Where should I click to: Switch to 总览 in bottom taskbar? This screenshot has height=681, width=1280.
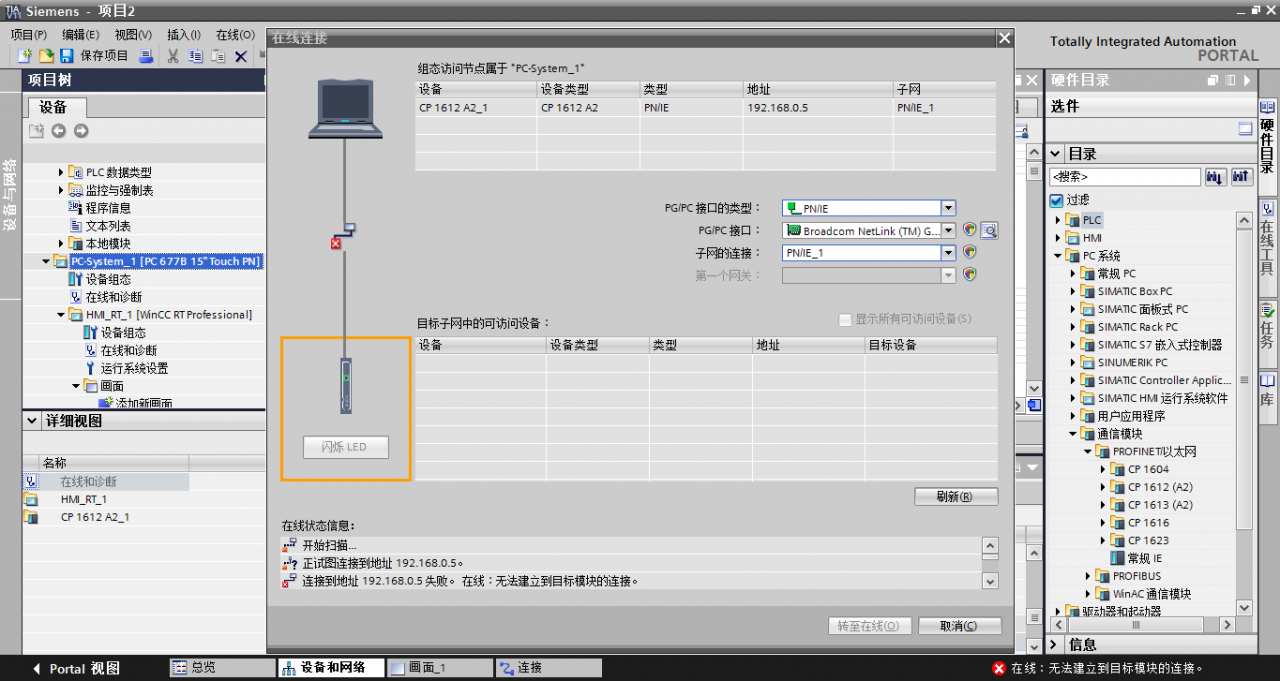pos(222,668)
